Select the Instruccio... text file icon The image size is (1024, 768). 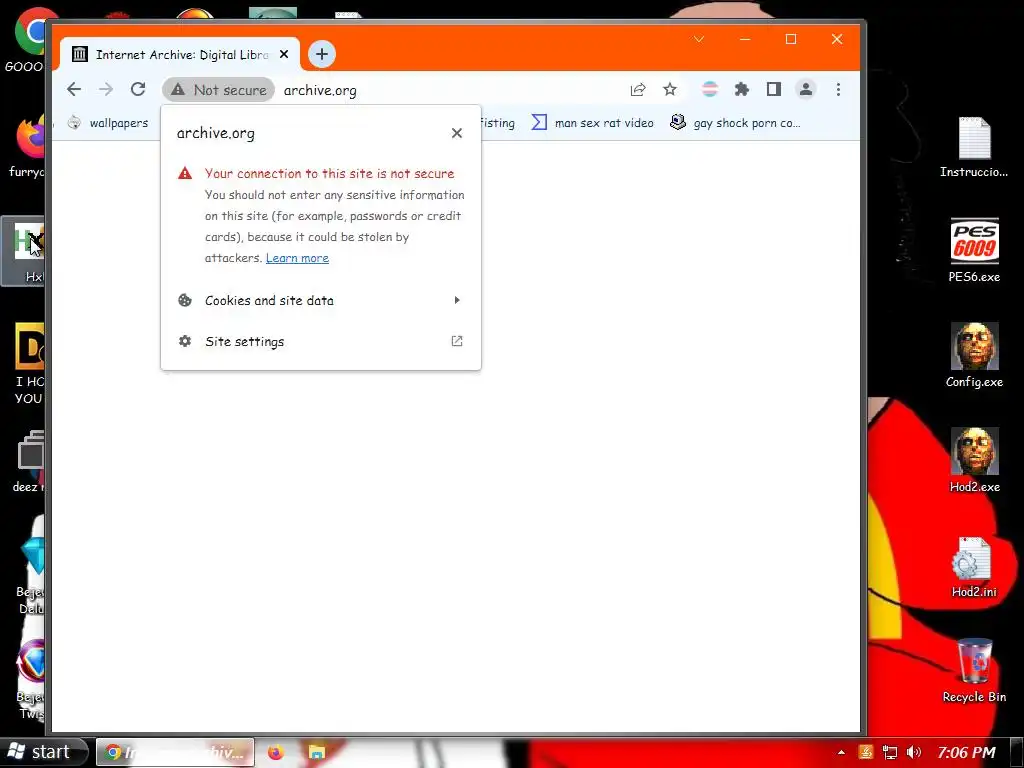(974, 147)
